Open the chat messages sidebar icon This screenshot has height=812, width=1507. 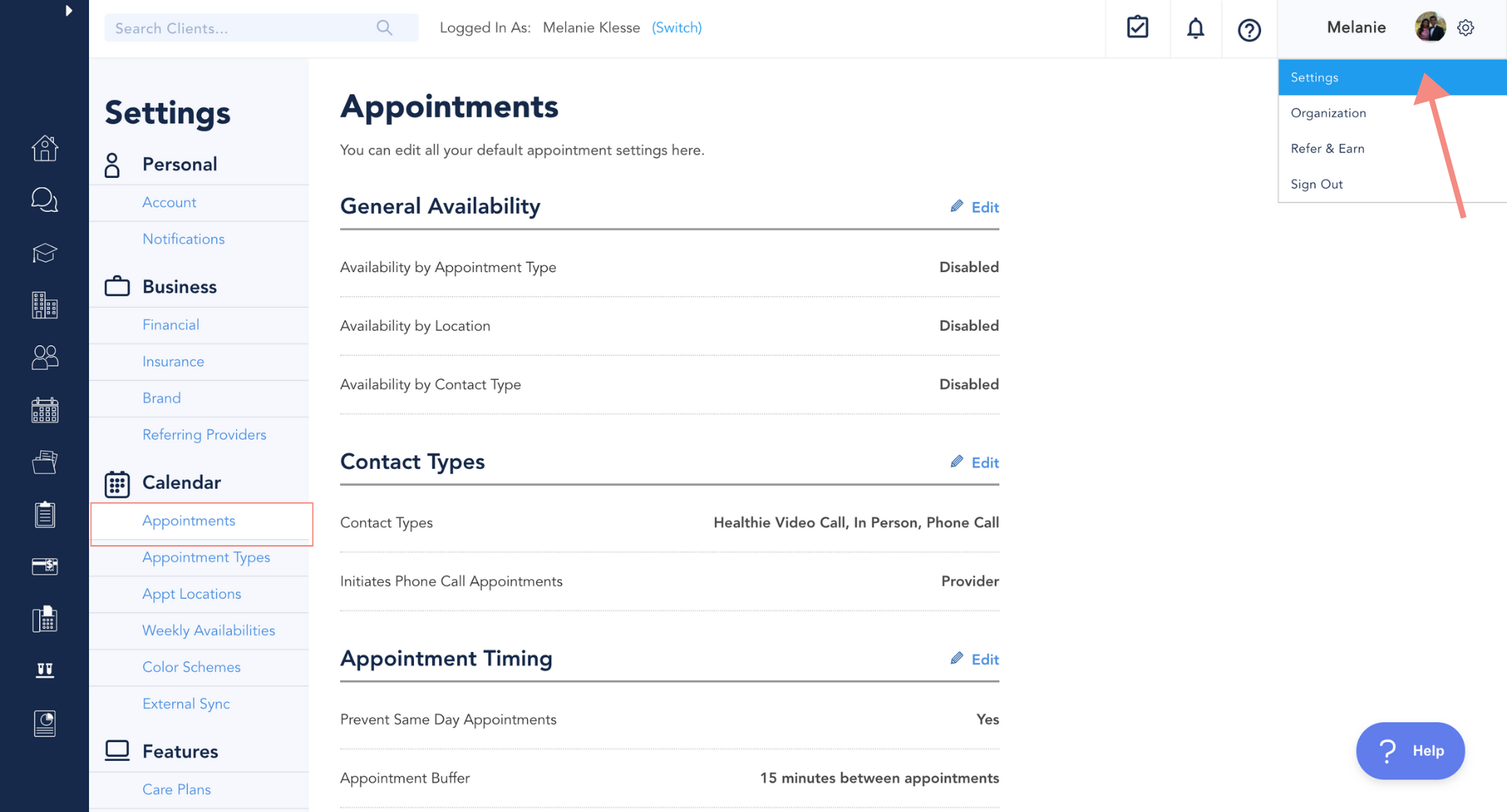pos(45,200)
